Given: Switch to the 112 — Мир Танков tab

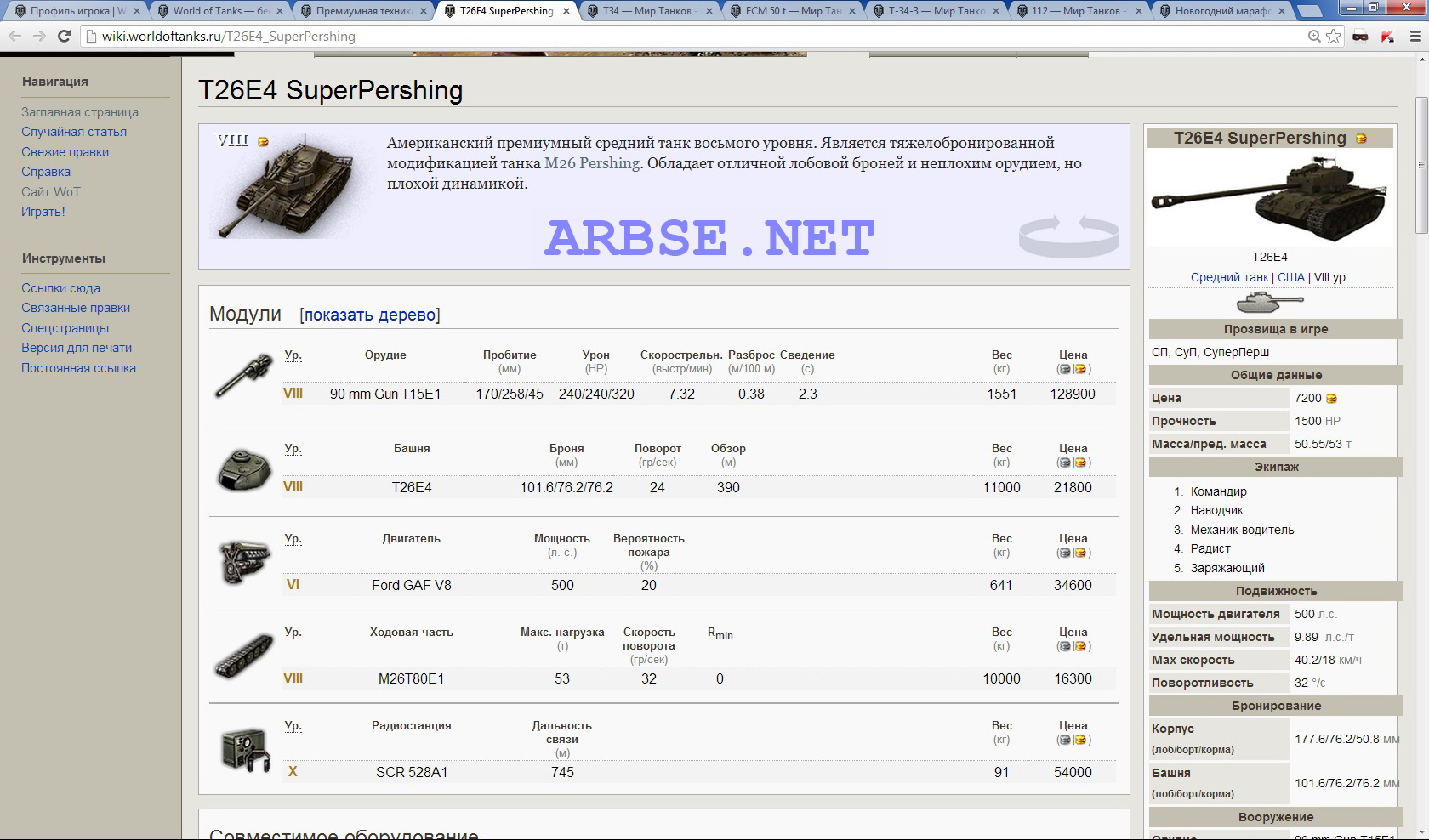Looking at the screenshot, I should tap(1079, 11).
